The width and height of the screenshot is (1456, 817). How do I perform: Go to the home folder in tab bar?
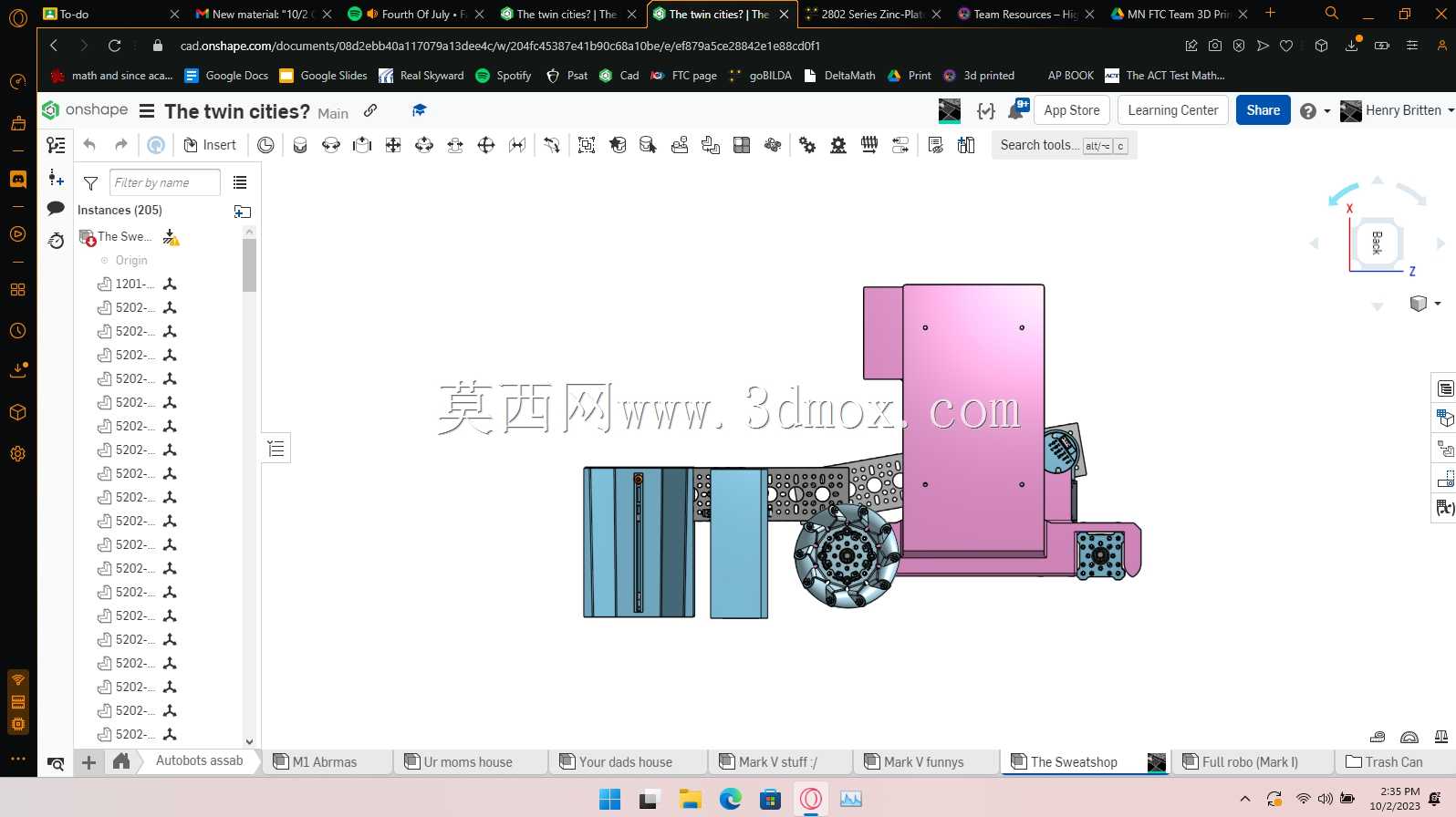tap(121, 761)
